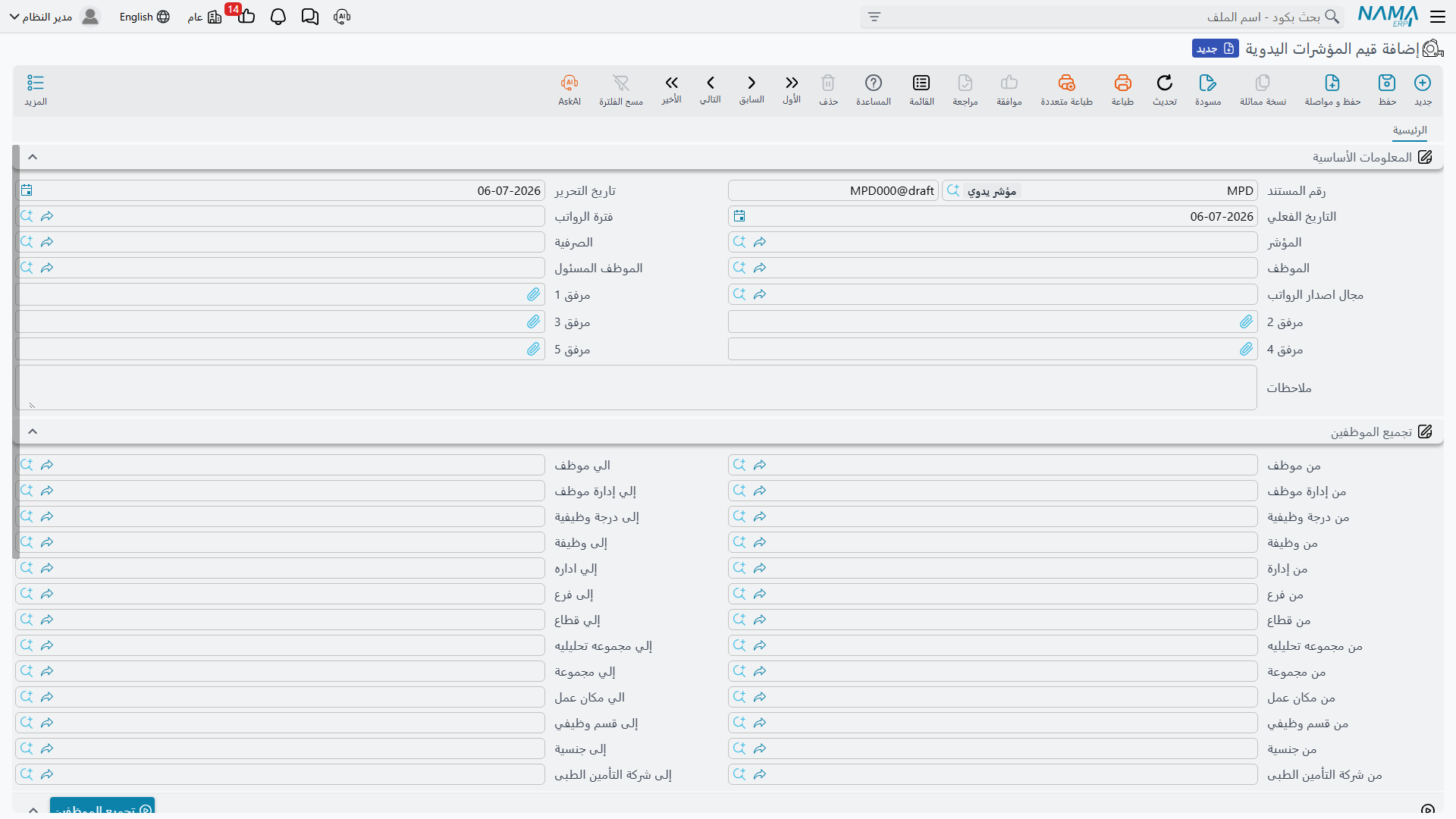1456x819 pixels.
Task: Click the مراجعة (Review) toolbar icon
Action: (965, 83)
